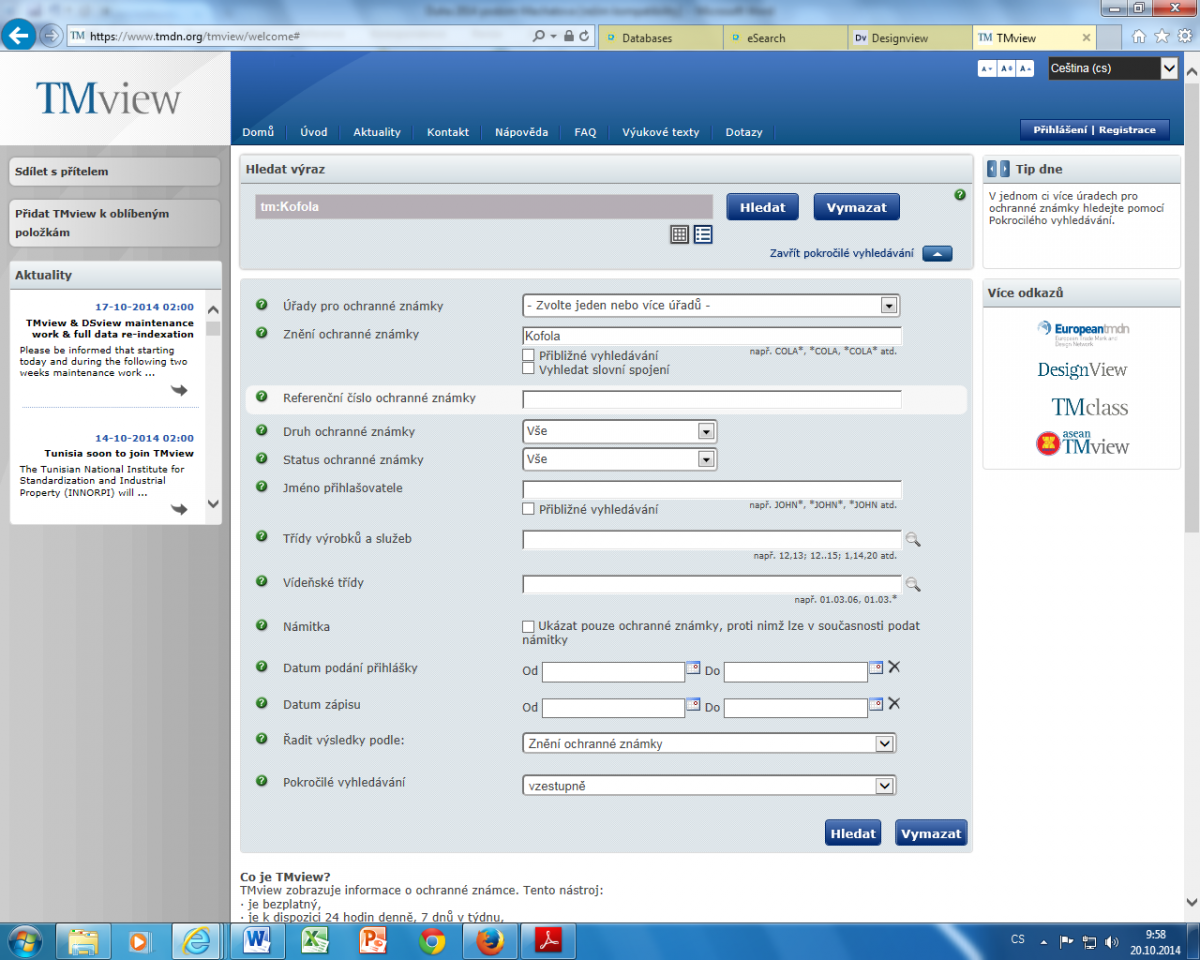Screen dimensions: 1200x960
Task: Enable Přibližné vyhledávání under Znění ochranné známky
Action: (x=528, y=355)
